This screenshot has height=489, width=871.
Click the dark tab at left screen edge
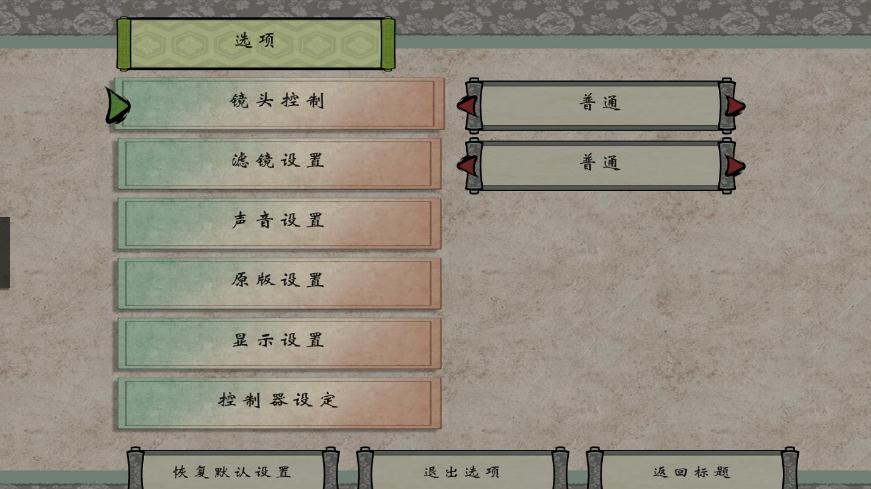coord(5,253)
